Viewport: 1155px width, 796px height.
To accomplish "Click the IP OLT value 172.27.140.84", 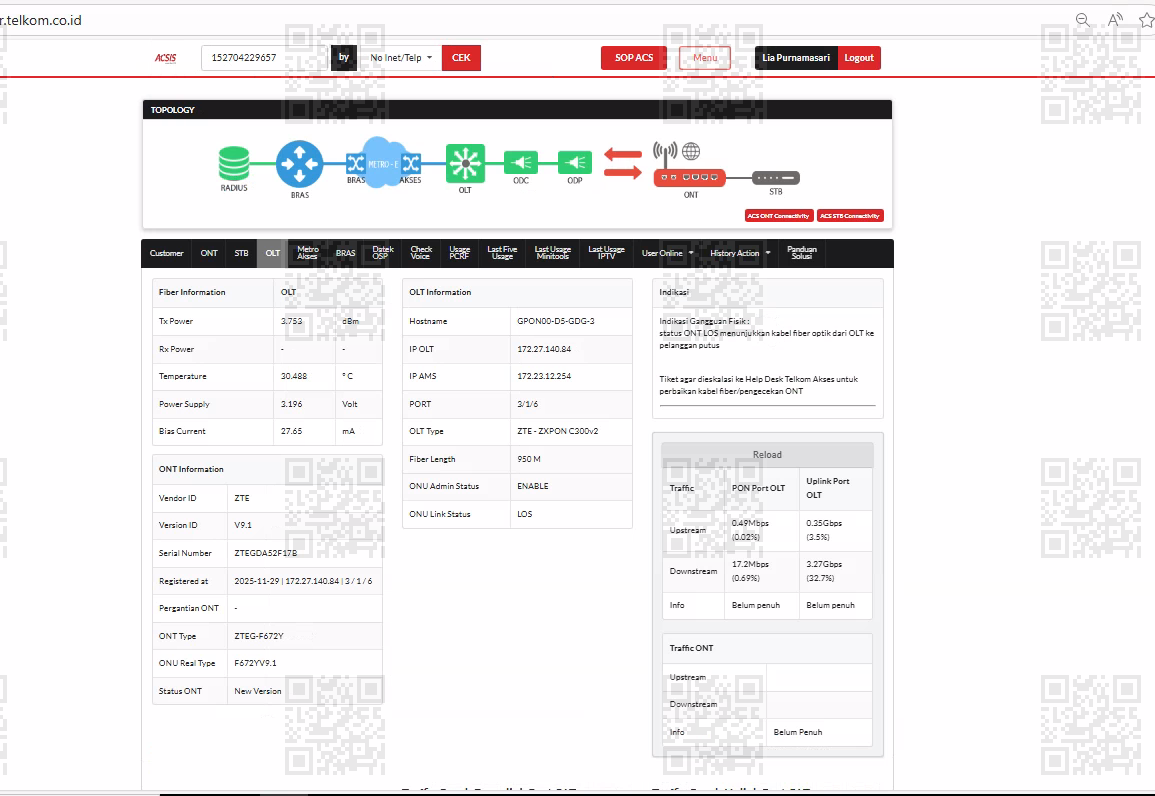I will 544,349.
